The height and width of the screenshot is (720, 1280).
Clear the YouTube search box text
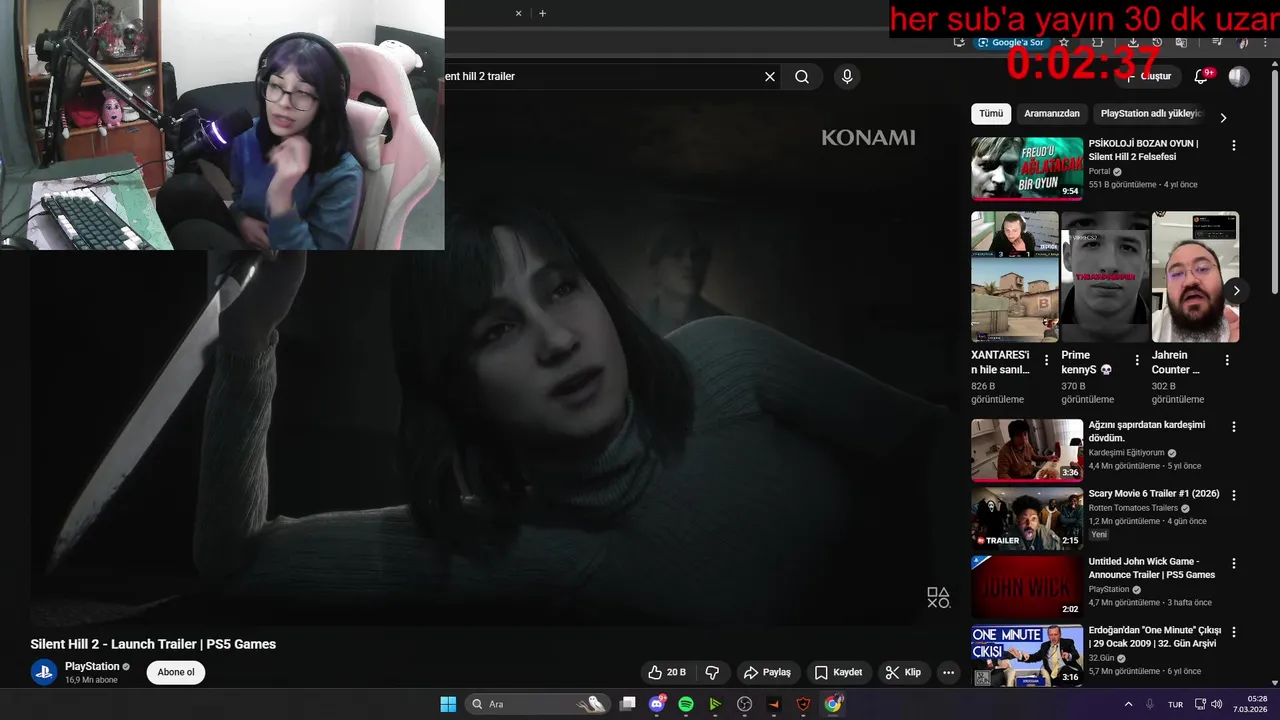click(x=770, y=76)
